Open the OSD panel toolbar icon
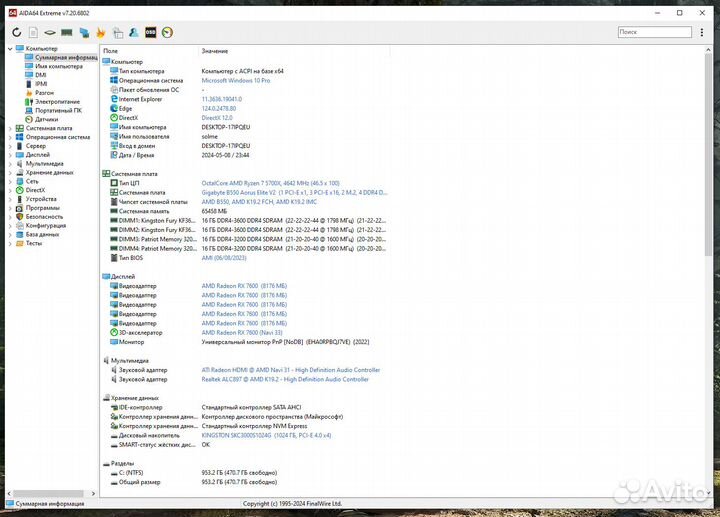720x517 pixels. pyautogui.click(x=150, y=33)
